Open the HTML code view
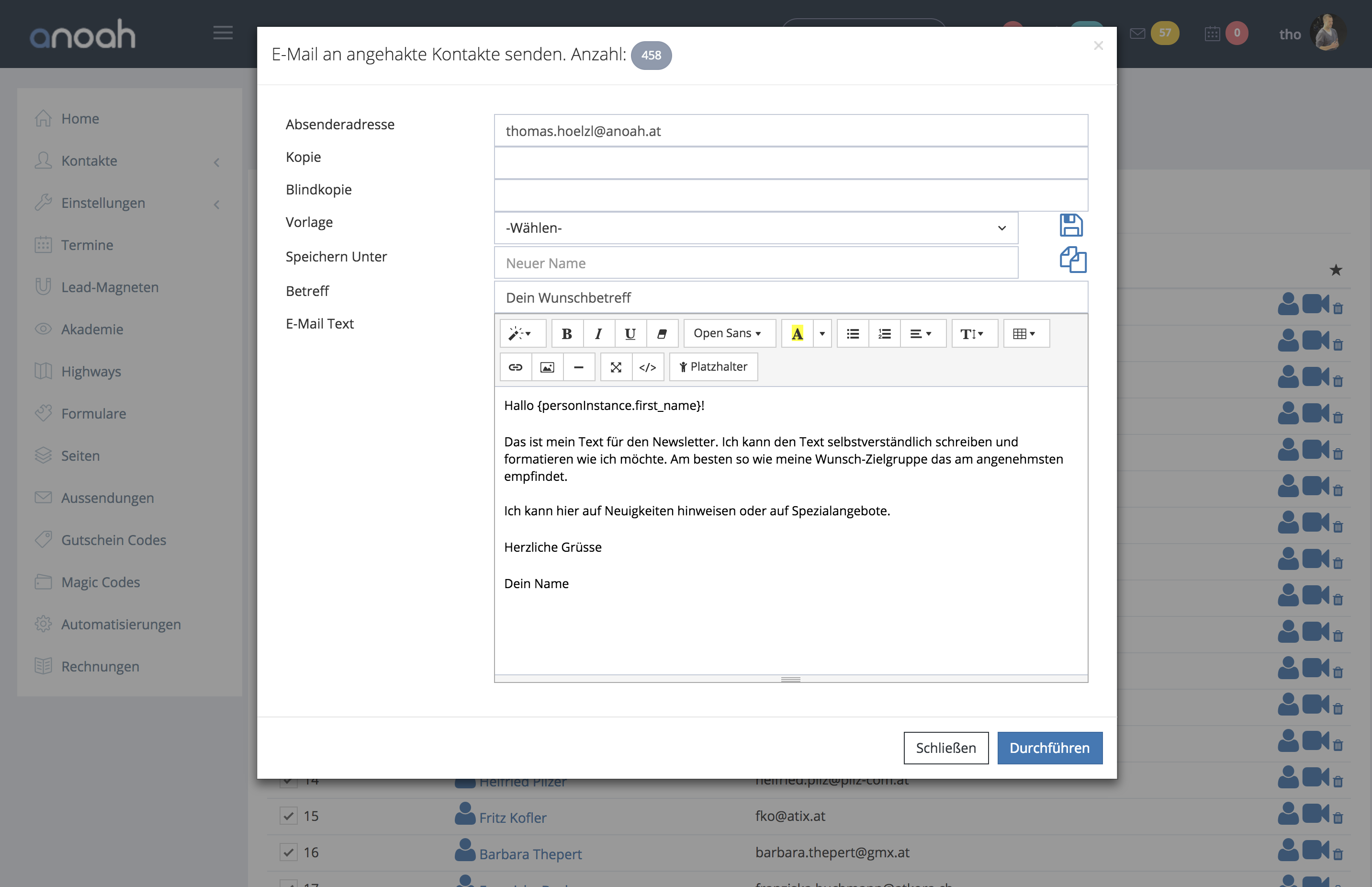Viewport: 1372px width, 887px height. 648,367
